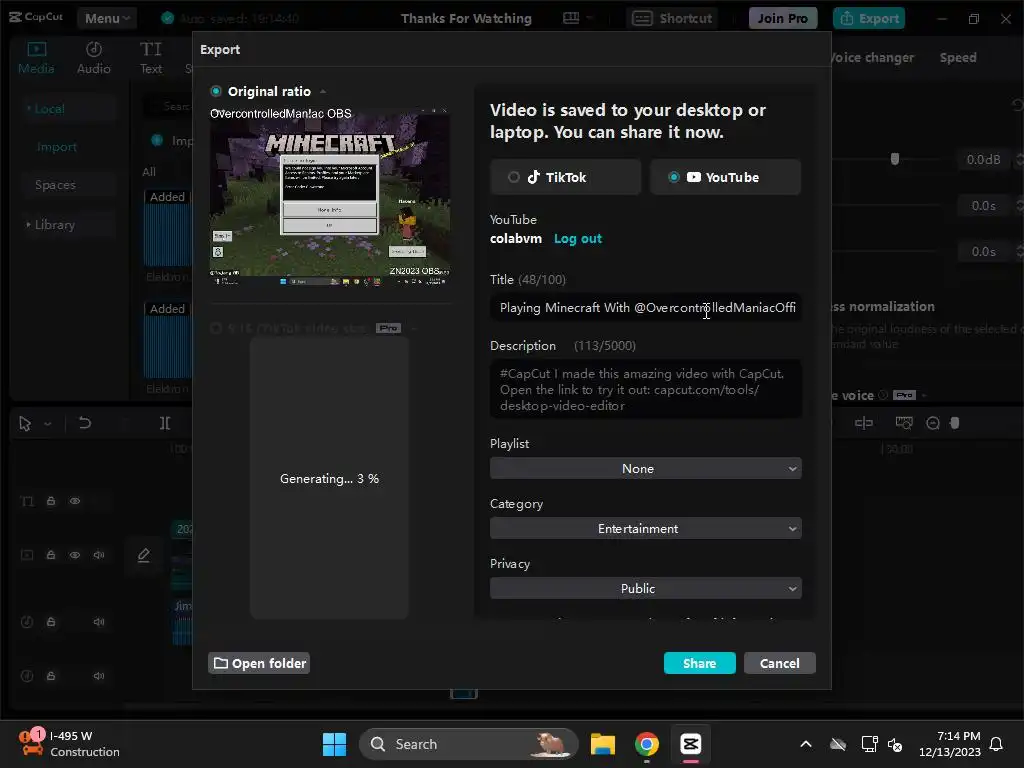Image resolution: width=1024 pixels, height=768 pixels.
Task: Click the CapCut taskbar icon
Action: point(690,744)
